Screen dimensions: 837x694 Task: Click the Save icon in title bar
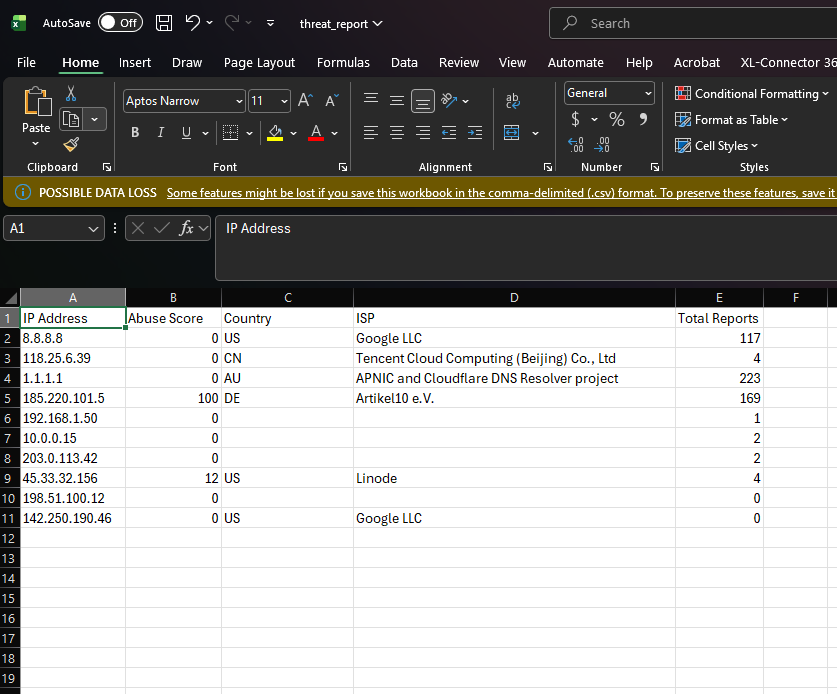(x=164, y=23)
